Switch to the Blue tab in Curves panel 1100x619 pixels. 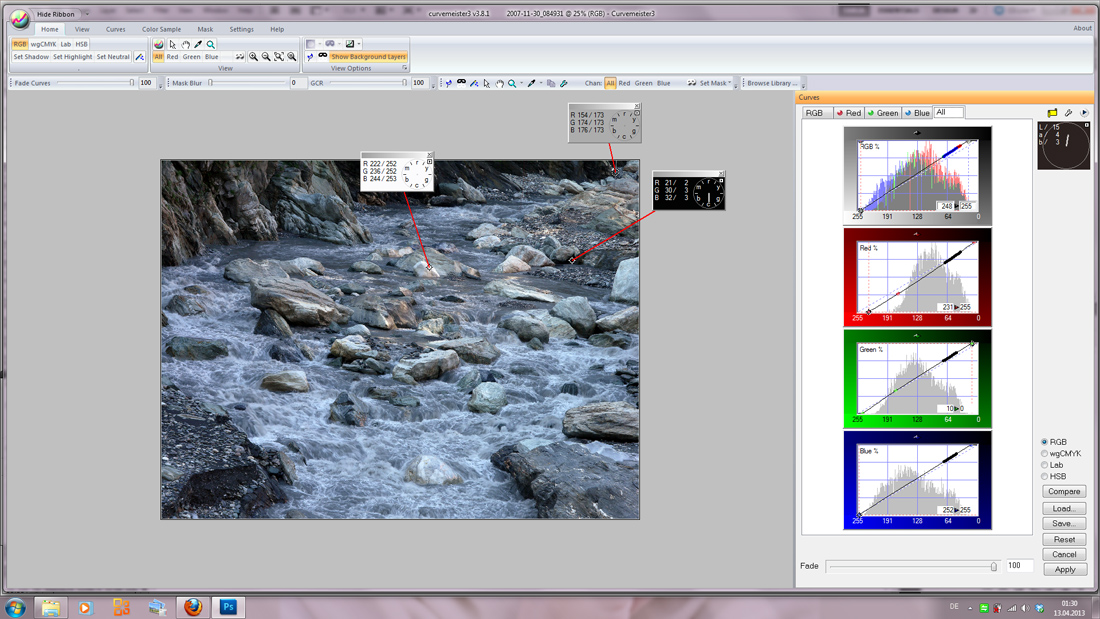[x=918, y=112]
